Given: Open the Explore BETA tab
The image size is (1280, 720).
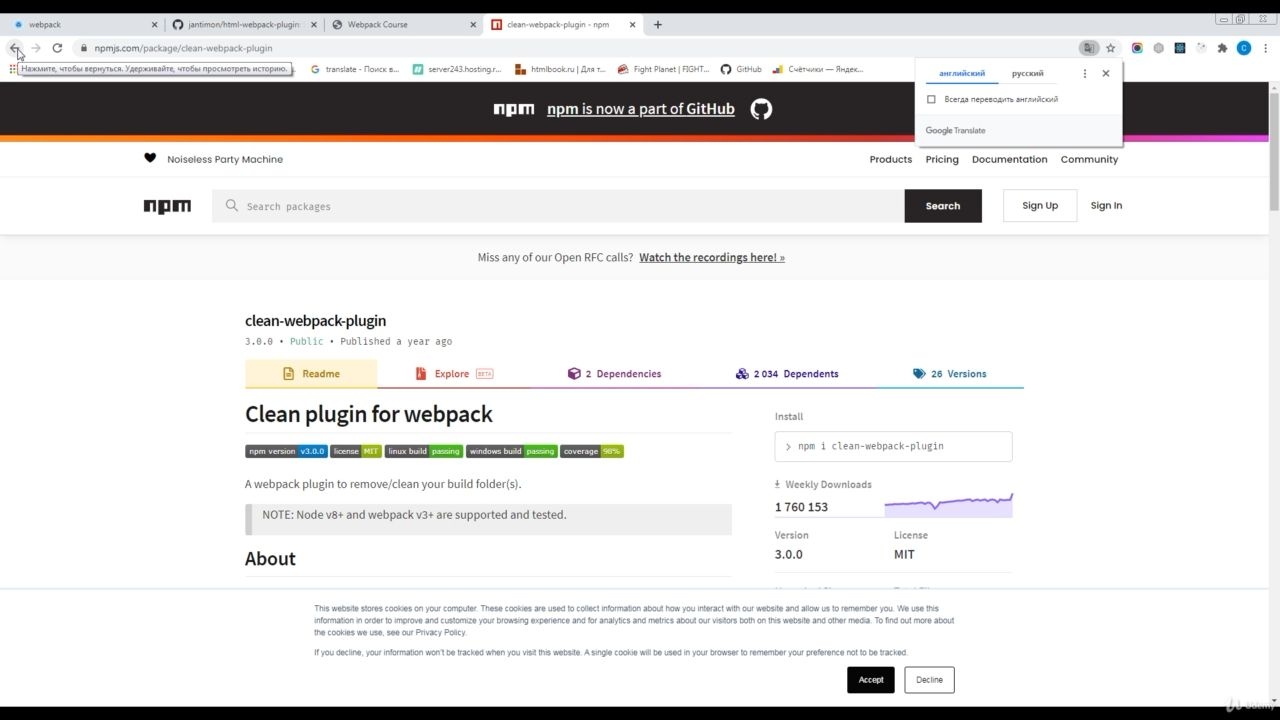Looking at the screenshot, I should point(452,374).
